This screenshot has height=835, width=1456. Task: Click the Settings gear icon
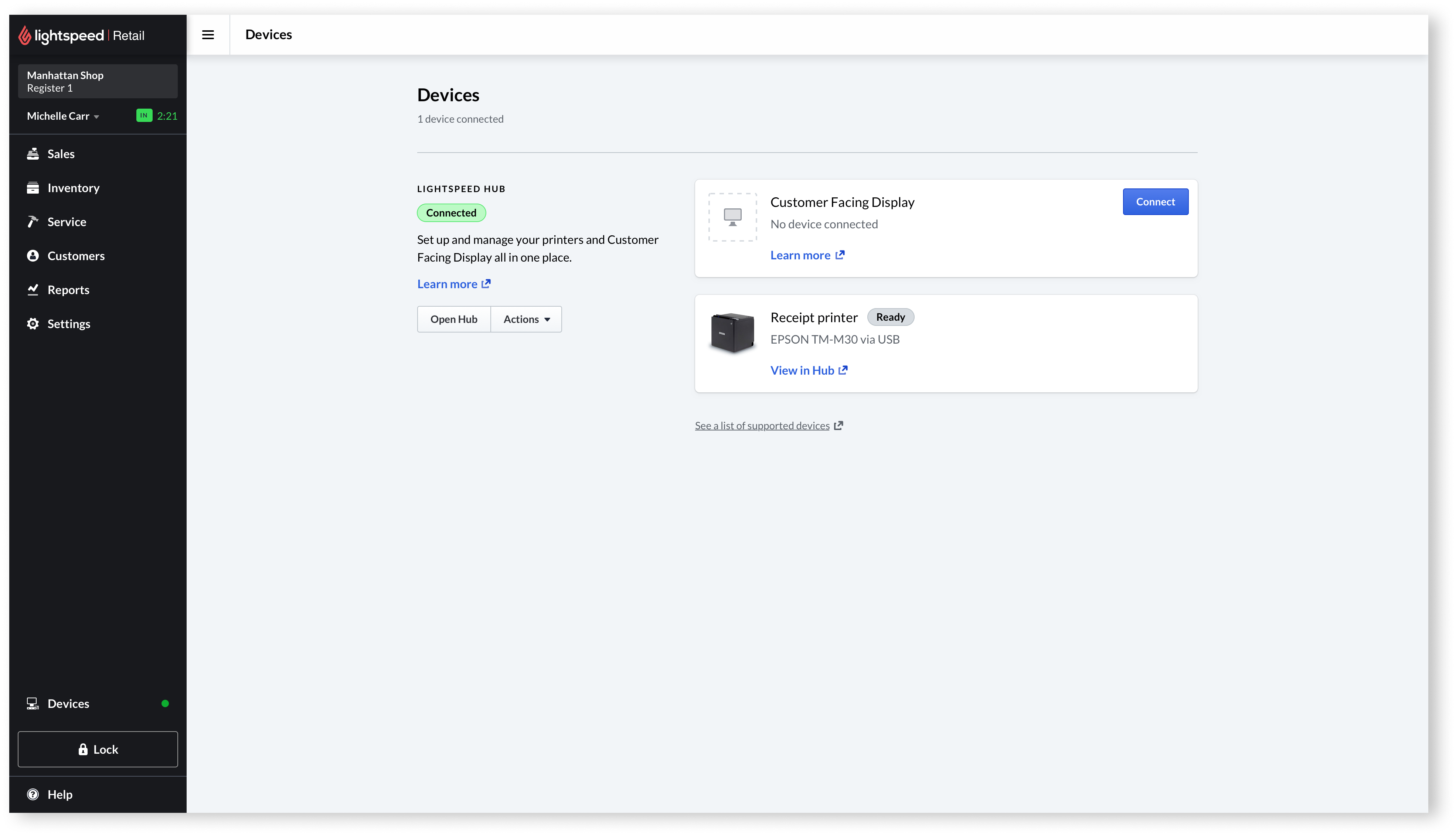click(33, 323)
